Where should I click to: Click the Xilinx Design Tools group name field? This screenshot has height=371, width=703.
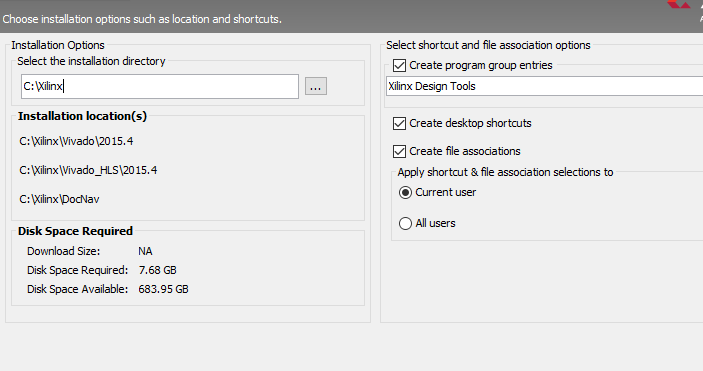544,86
